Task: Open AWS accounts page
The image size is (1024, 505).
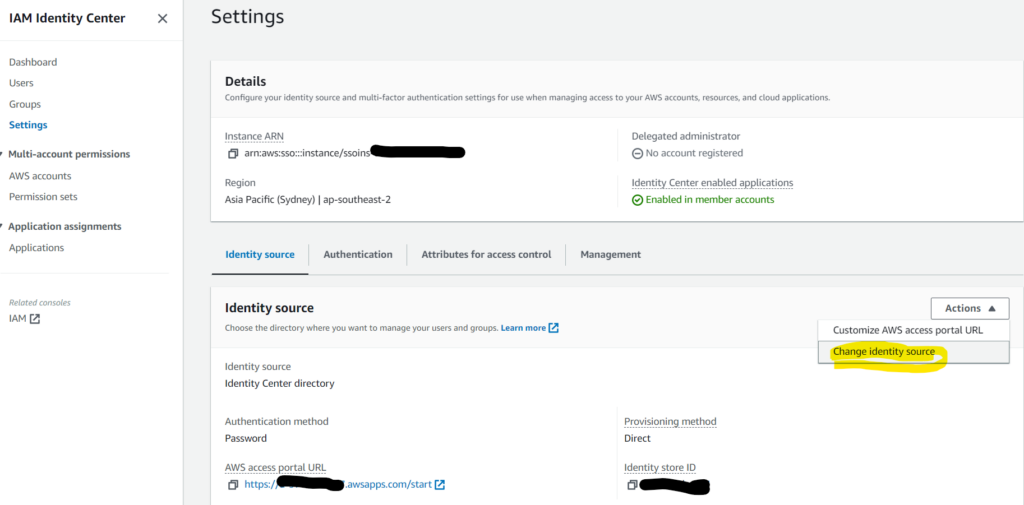Action: tap(40, 176)
